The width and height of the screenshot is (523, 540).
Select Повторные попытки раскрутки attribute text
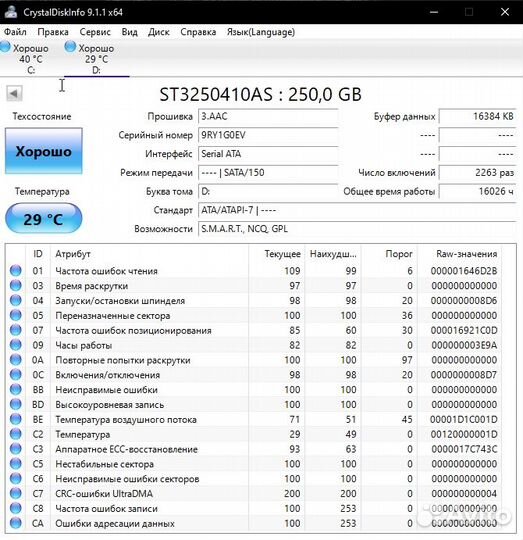tap(123, 360)
